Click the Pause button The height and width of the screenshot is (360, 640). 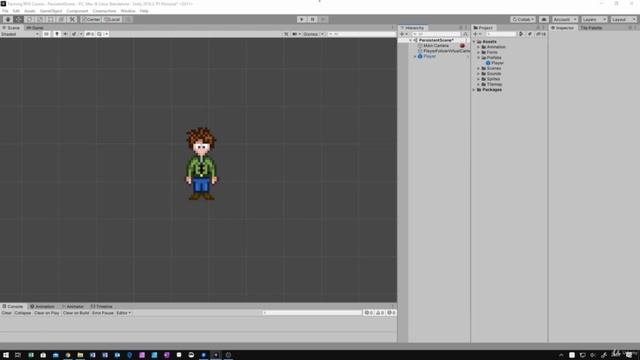point(312,19)
